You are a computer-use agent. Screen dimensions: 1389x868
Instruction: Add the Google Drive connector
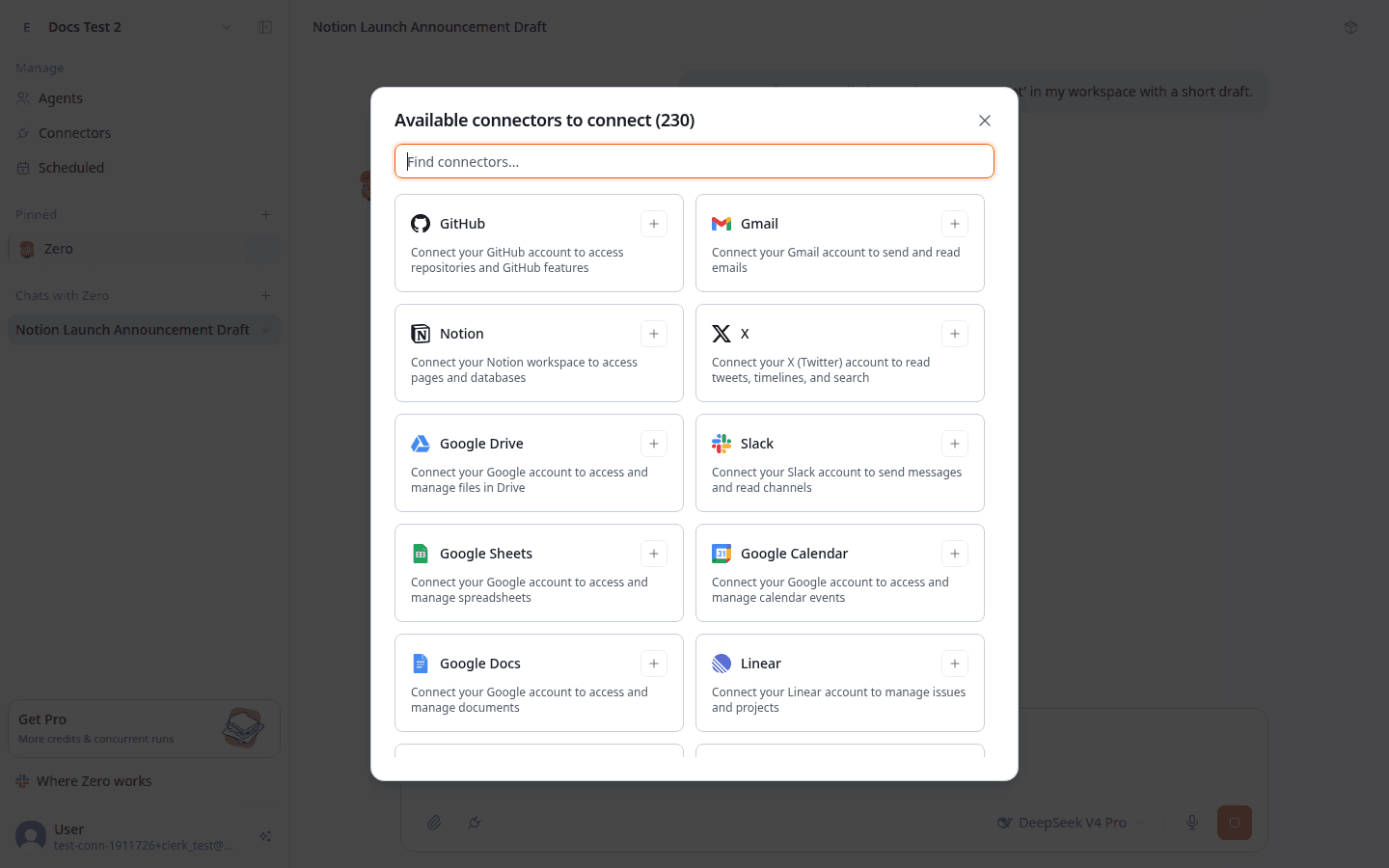[x=654, y=444]
